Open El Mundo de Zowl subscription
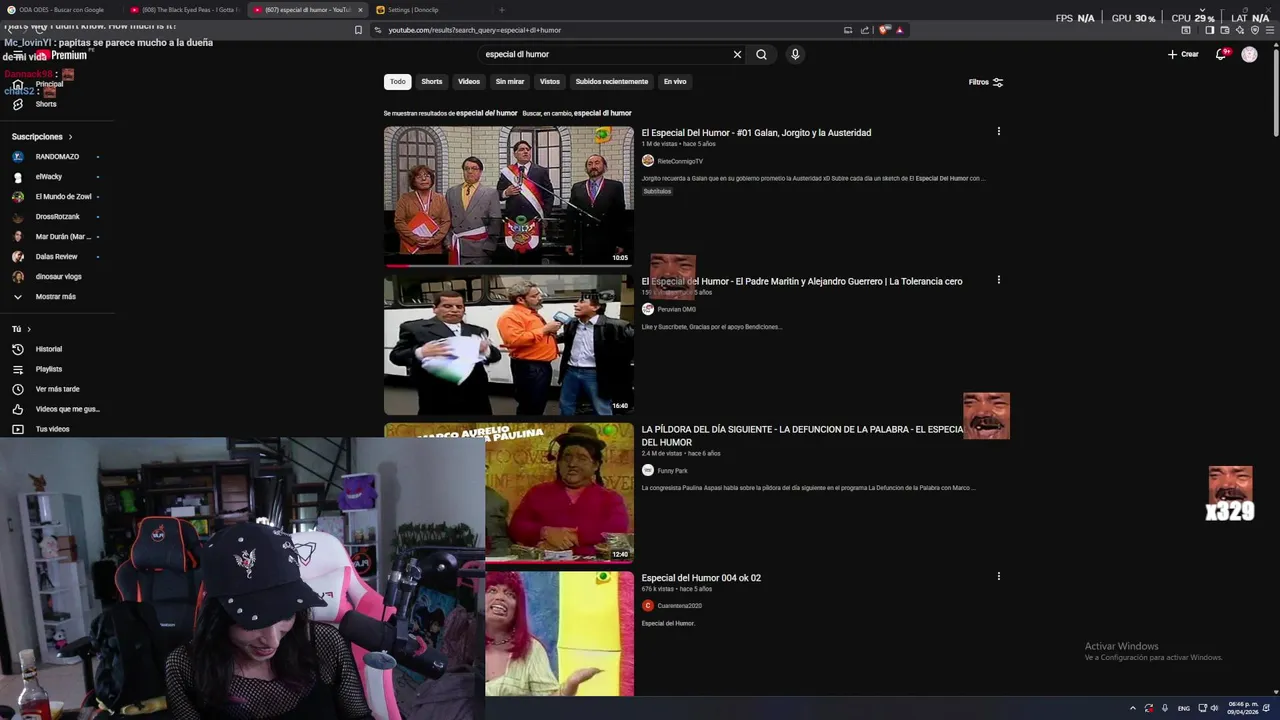Screen dimensions: 1280x720 63,197
